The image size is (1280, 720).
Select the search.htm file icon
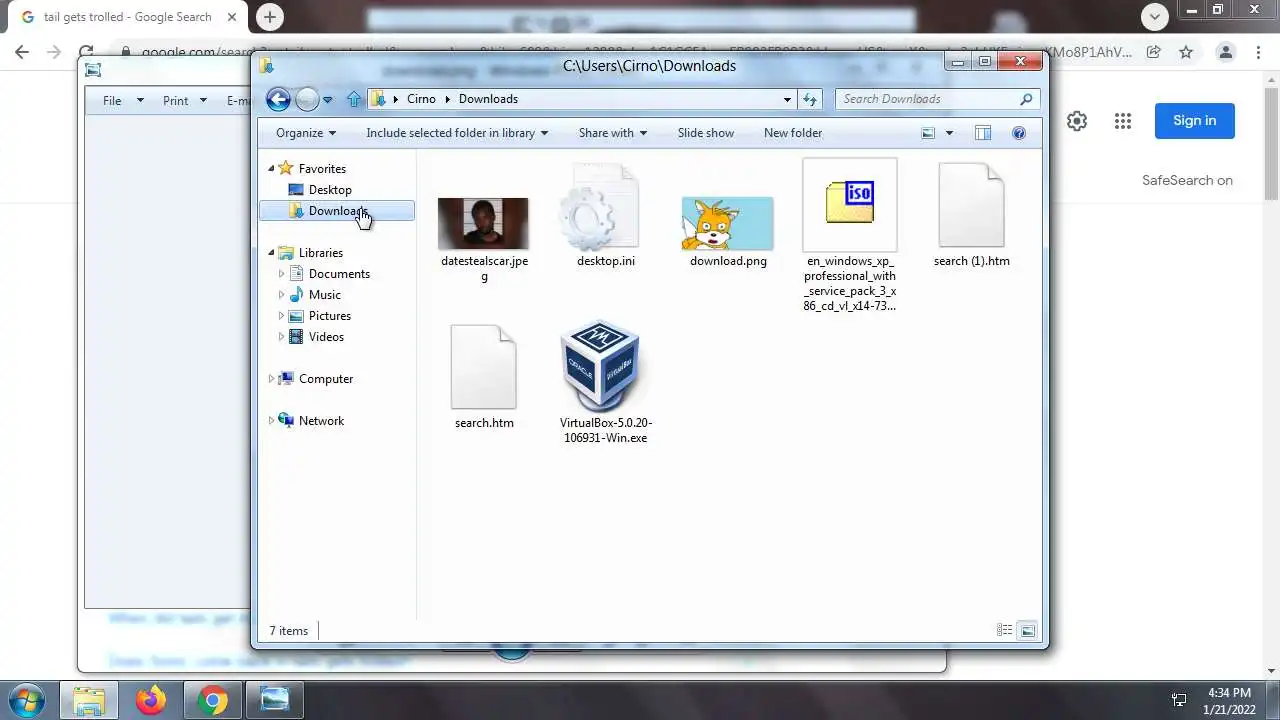pyautogui.click(x=483, y=367)
